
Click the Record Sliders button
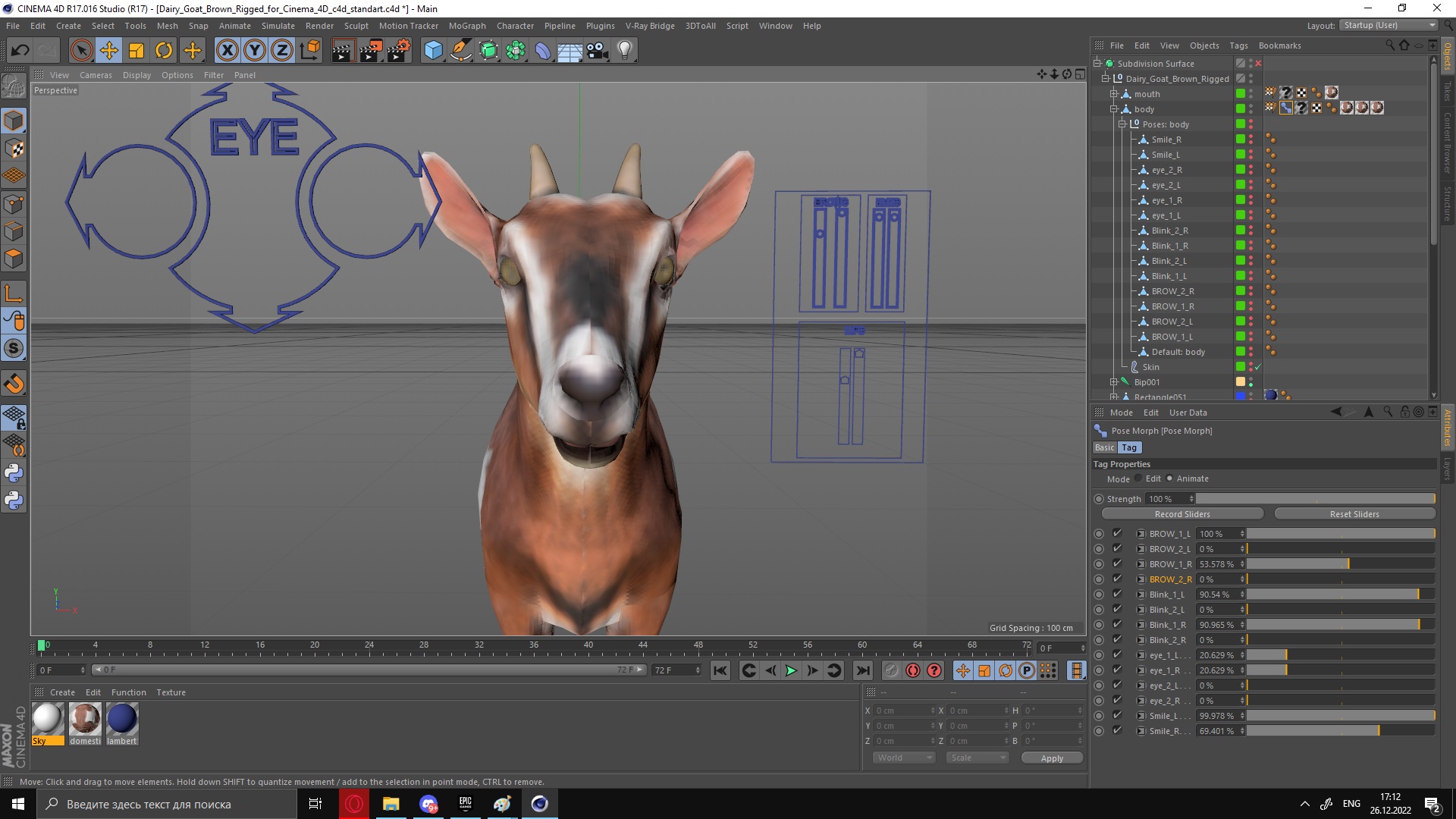(1183, 513)
